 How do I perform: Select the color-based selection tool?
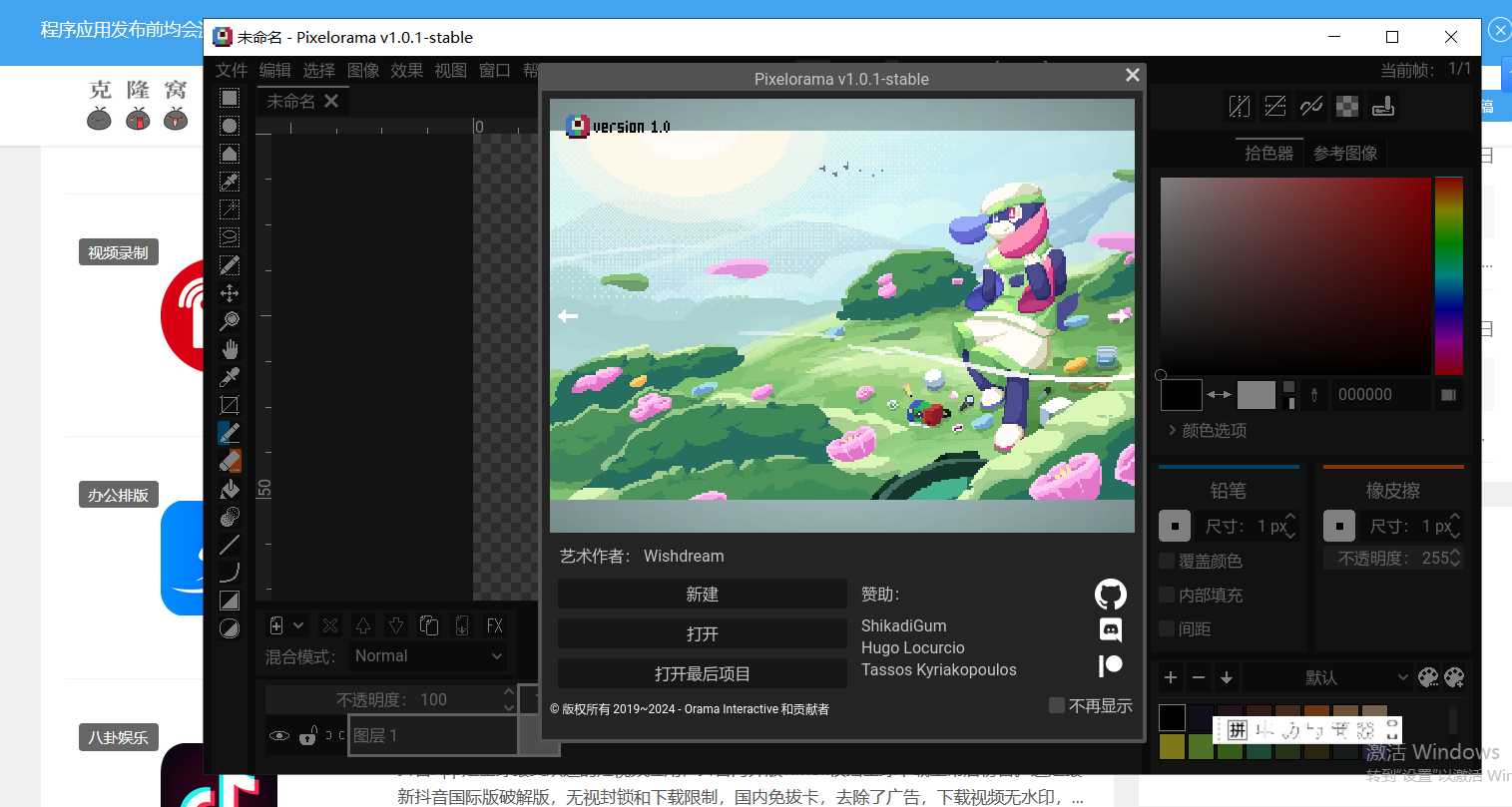pyautogui.click(x=230, y=182)
